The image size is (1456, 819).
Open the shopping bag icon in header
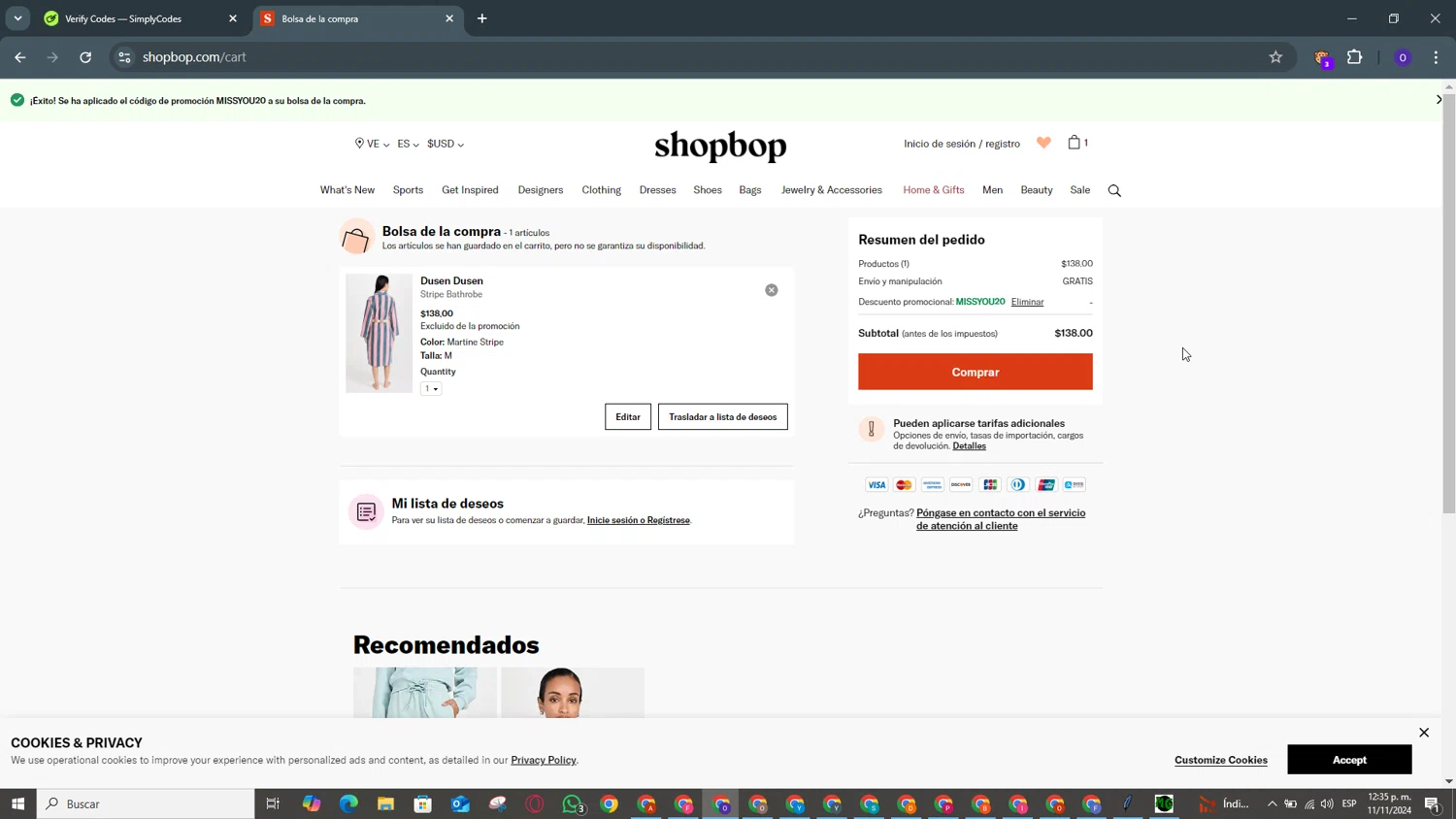point(1075,142)
